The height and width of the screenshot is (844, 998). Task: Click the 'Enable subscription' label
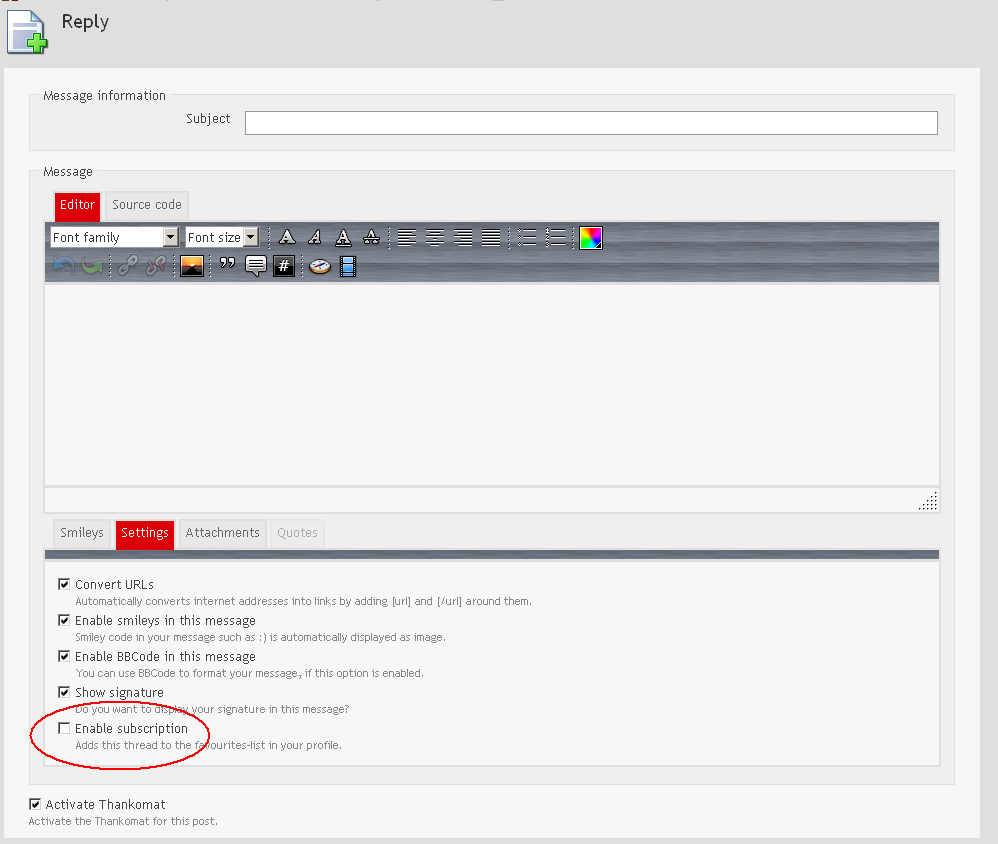132,729
